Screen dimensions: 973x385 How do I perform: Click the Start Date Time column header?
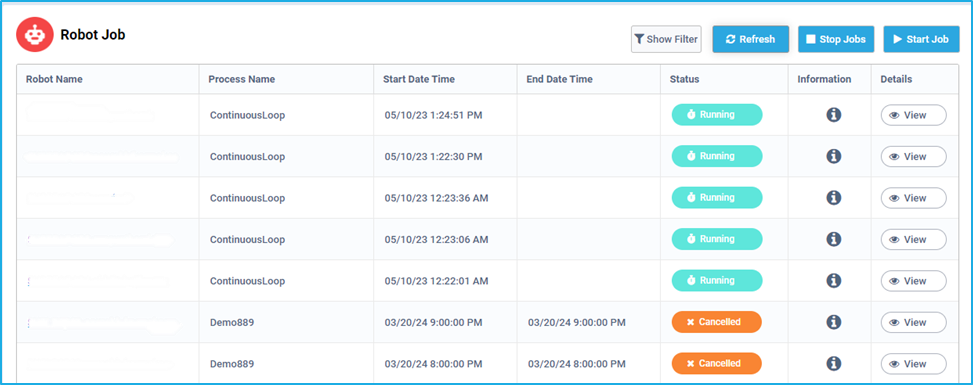pyautogui.click(x=419, y=79)
